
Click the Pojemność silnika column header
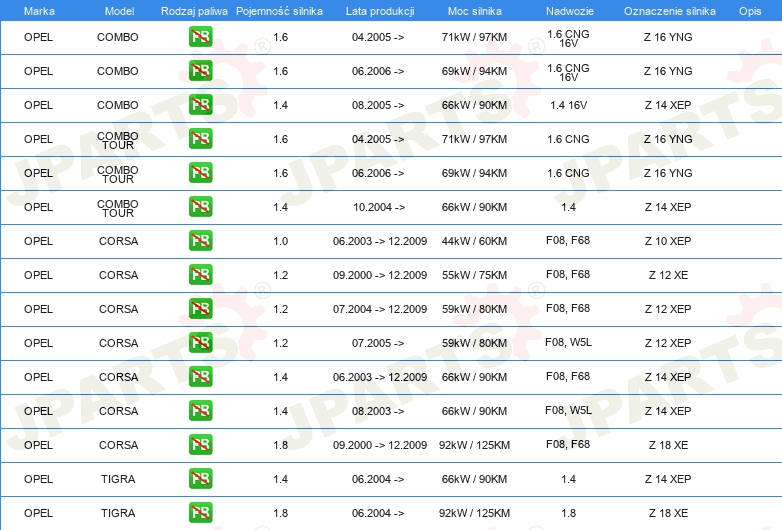279,11
